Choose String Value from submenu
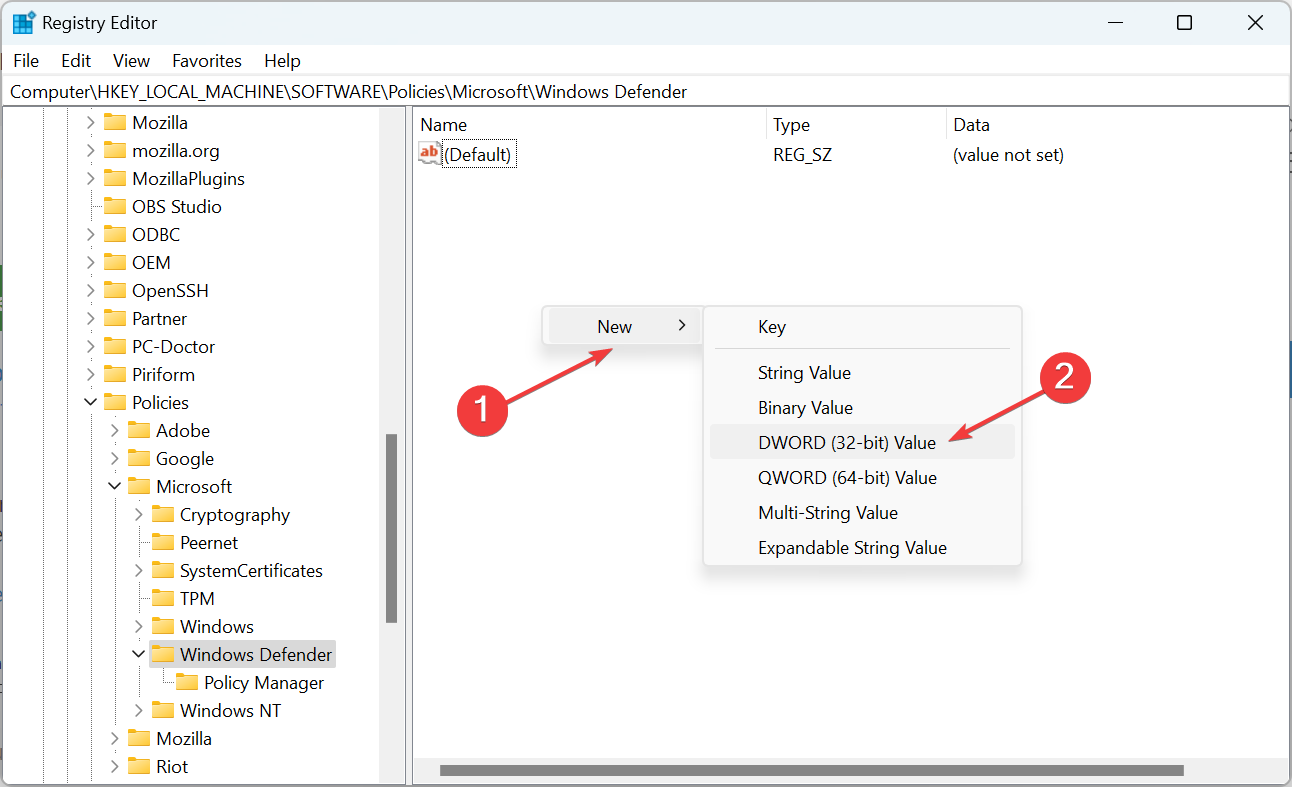 862,372
